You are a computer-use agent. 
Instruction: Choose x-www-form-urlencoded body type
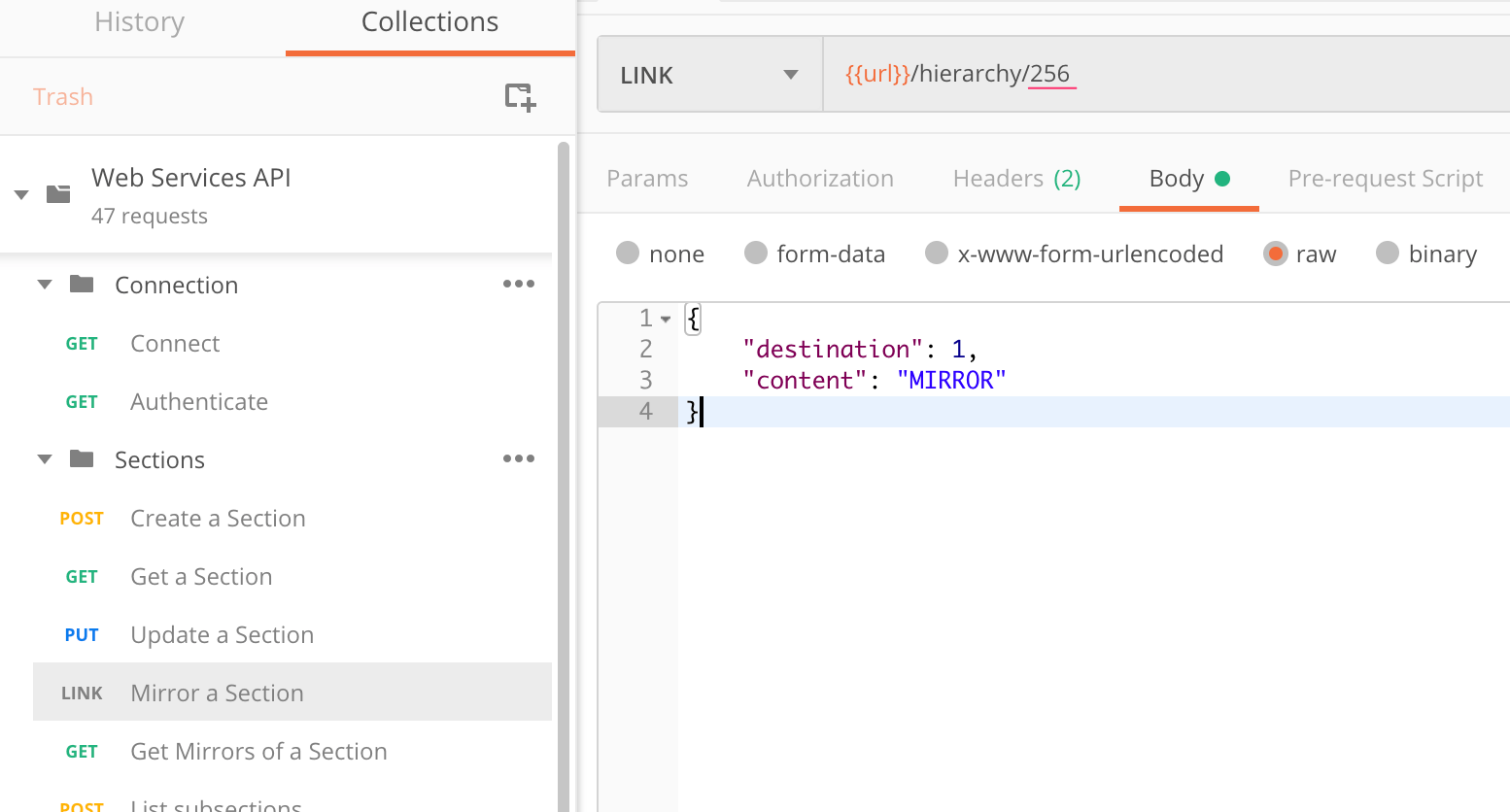pyautogui.click(x=937, y=254)
